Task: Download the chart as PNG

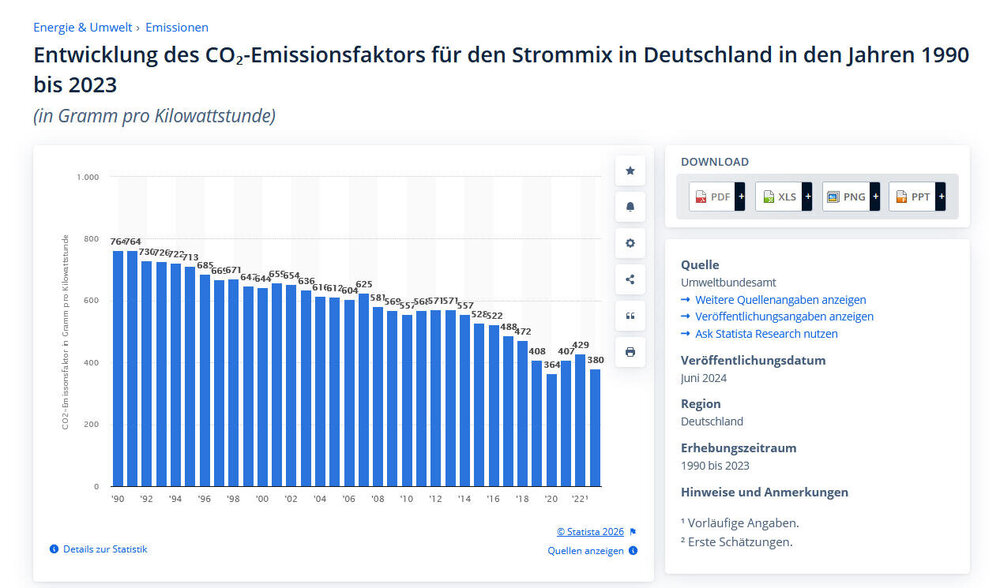Action: pyautogui.click(x=845, y=196)
